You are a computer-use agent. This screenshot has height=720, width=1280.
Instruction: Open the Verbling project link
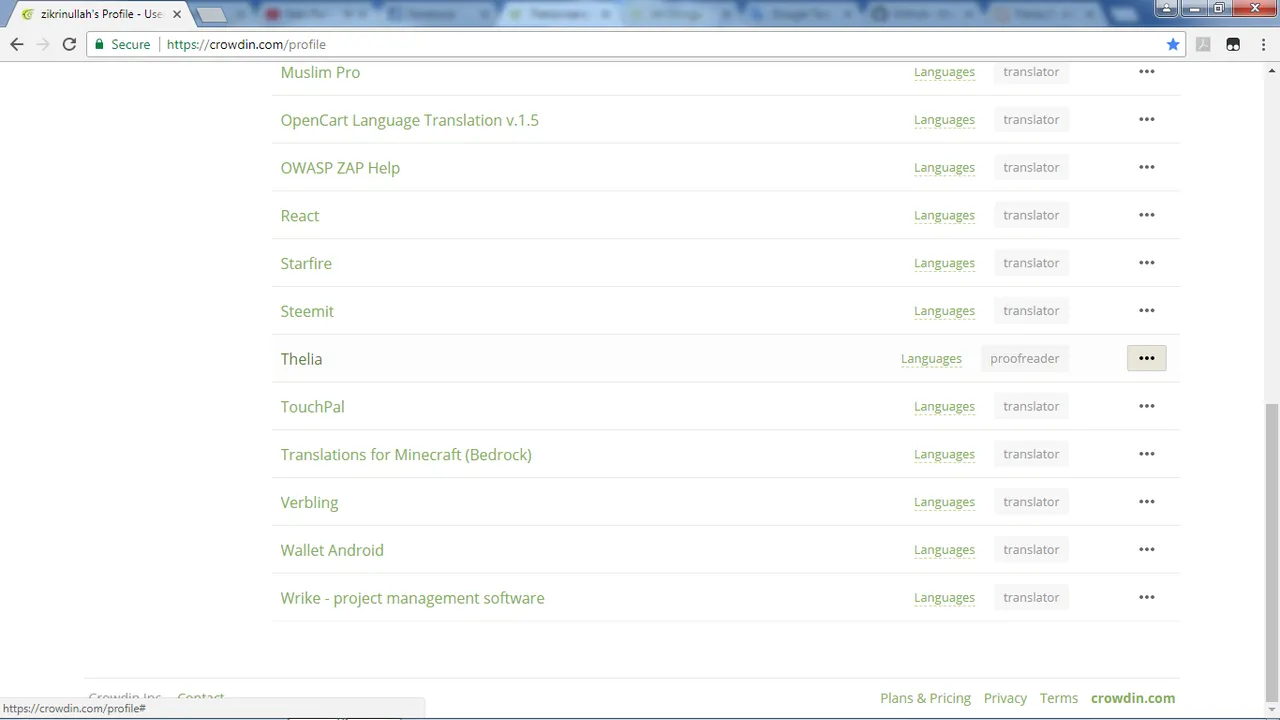309,502
